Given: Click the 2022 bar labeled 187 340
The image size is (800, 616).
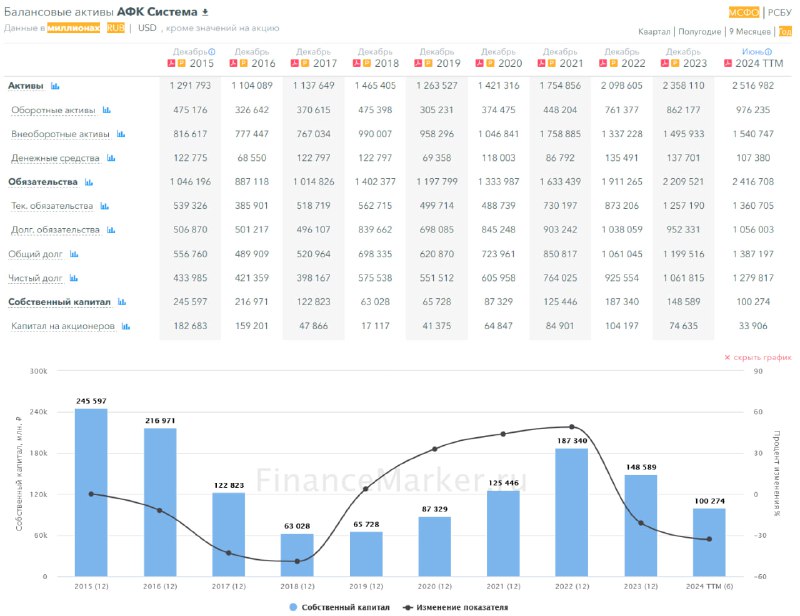Looking at the screenshot, I should (571, 512).
